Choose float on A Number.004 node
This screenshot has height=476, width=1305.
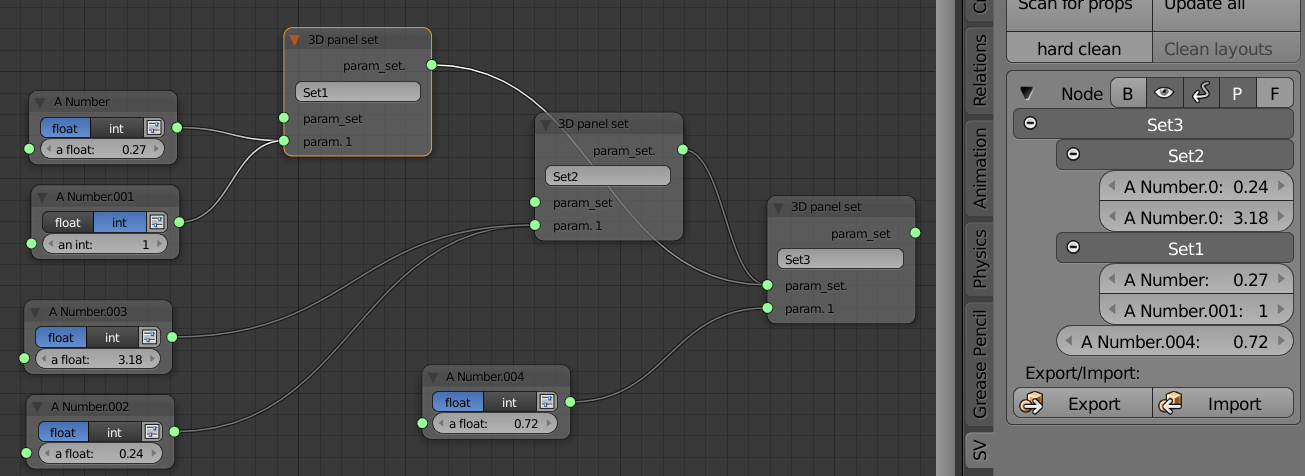pos(458,402)
